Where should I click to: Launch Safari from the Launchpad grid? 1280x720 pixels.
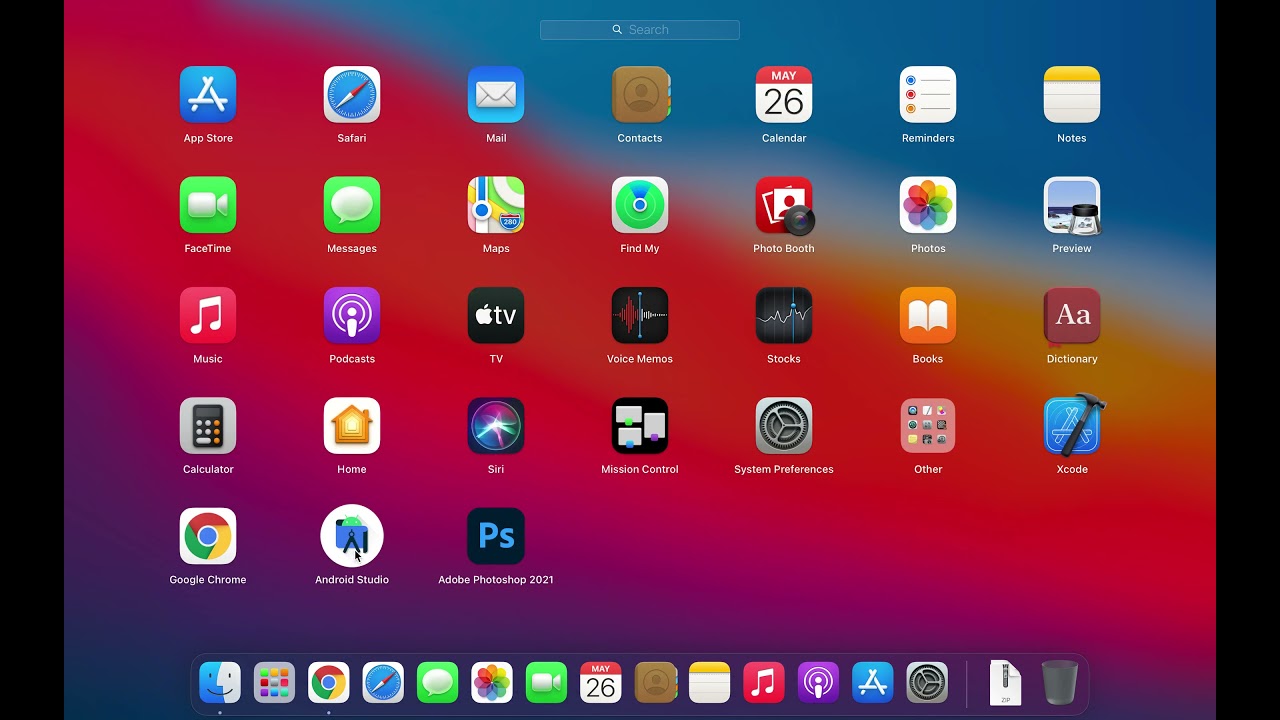coord(352,95)
